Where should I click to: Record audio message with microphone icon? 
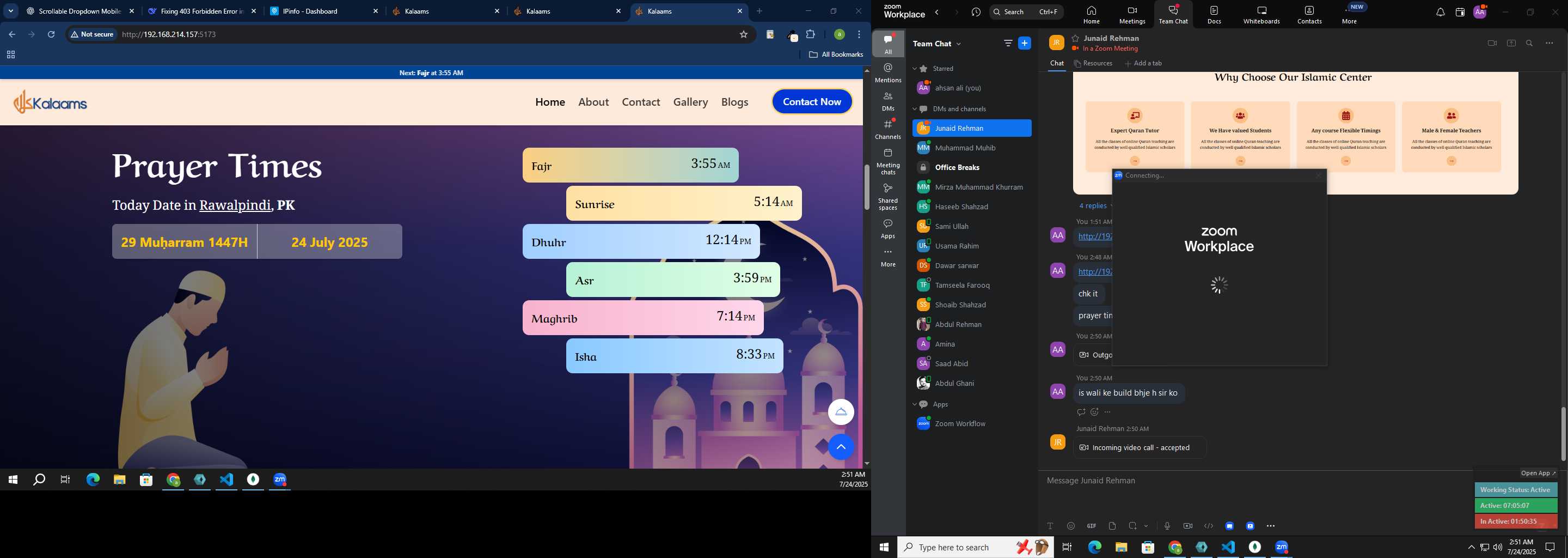[x=1167, y=526]
